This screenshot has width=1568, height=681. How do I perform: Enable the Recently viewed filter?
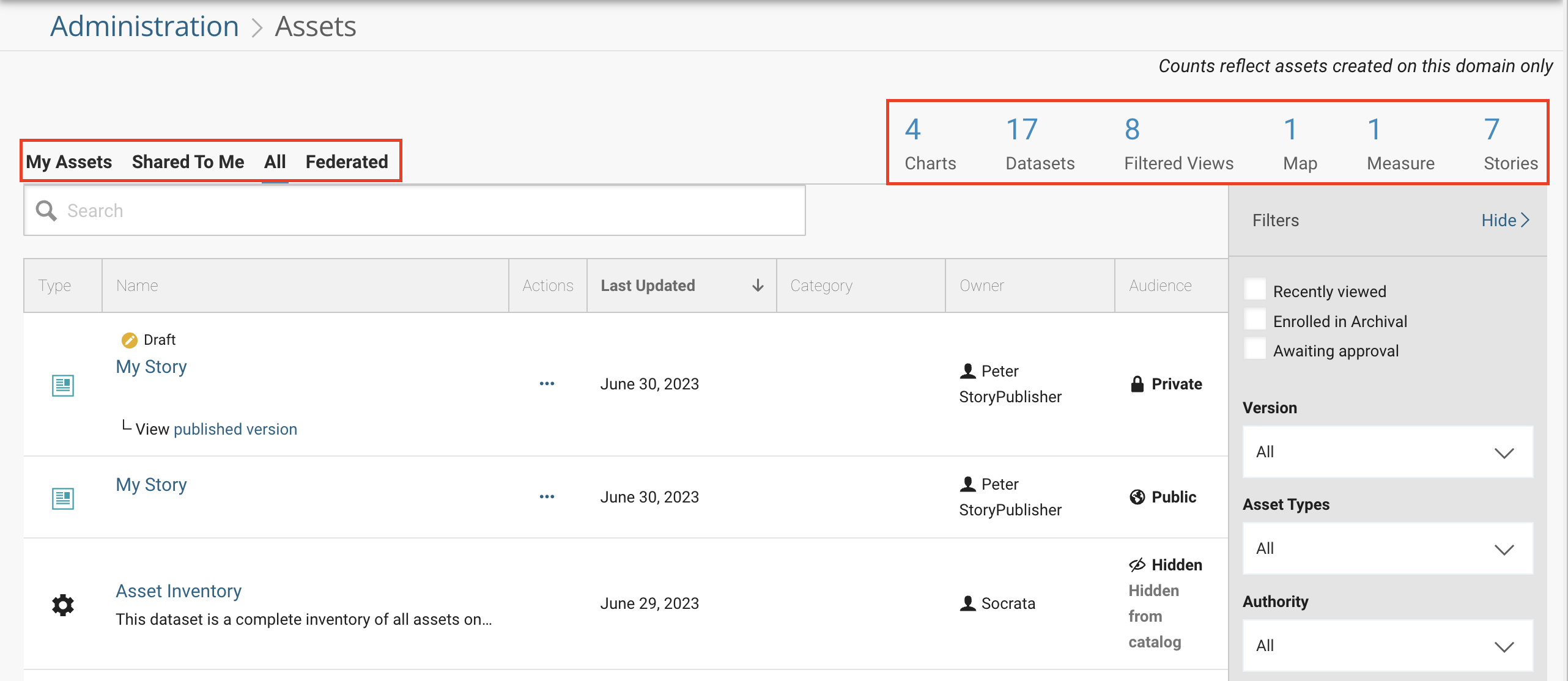pyautogui.click(x=1255, y=289)
